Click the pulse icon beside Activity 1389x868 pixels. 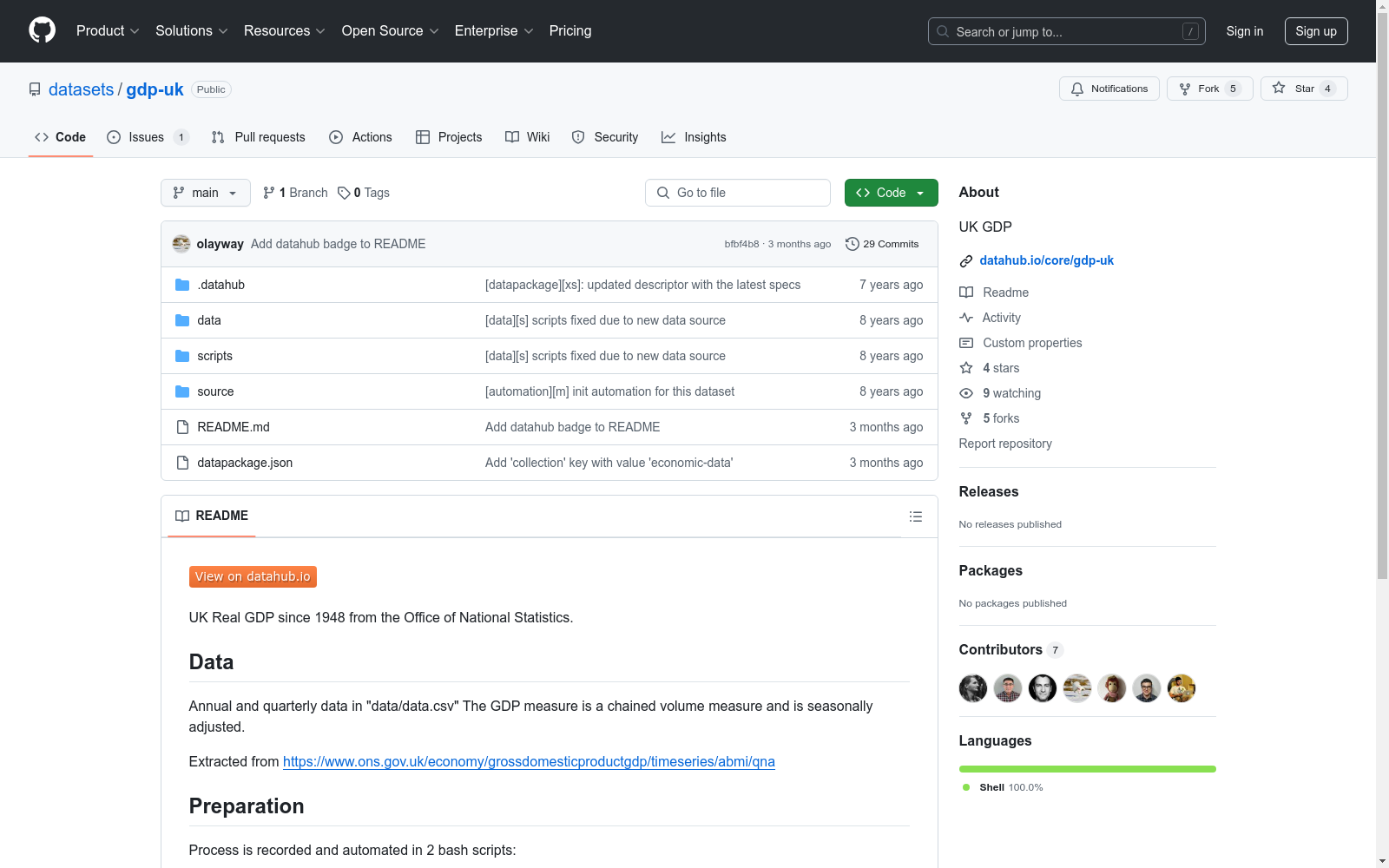pyautogui.click(x=966, y=318)
